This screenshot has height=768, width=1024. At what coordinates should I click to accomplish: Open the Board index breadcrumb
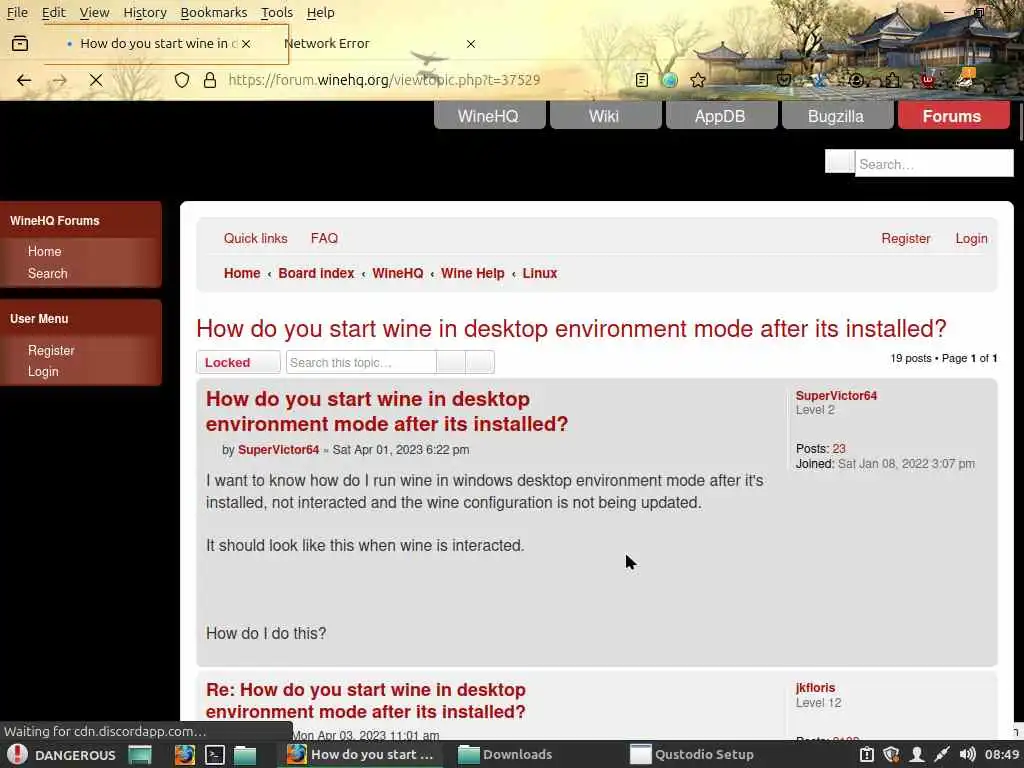pos(316,274)
